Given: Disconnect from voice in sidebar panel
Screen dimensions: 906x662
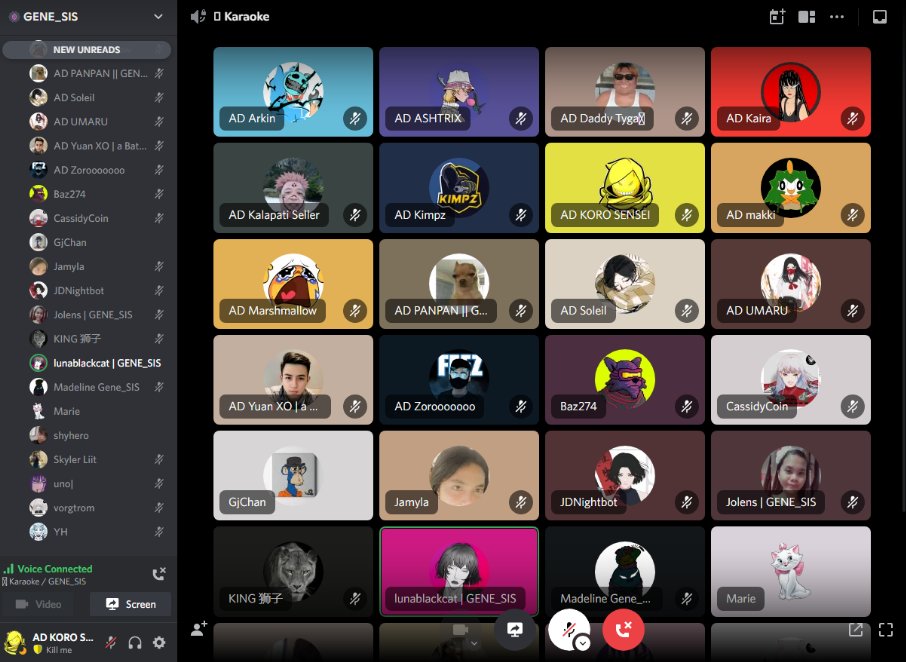Looking at the screenshot, I should pyautogui.click(x=158, y=574).
